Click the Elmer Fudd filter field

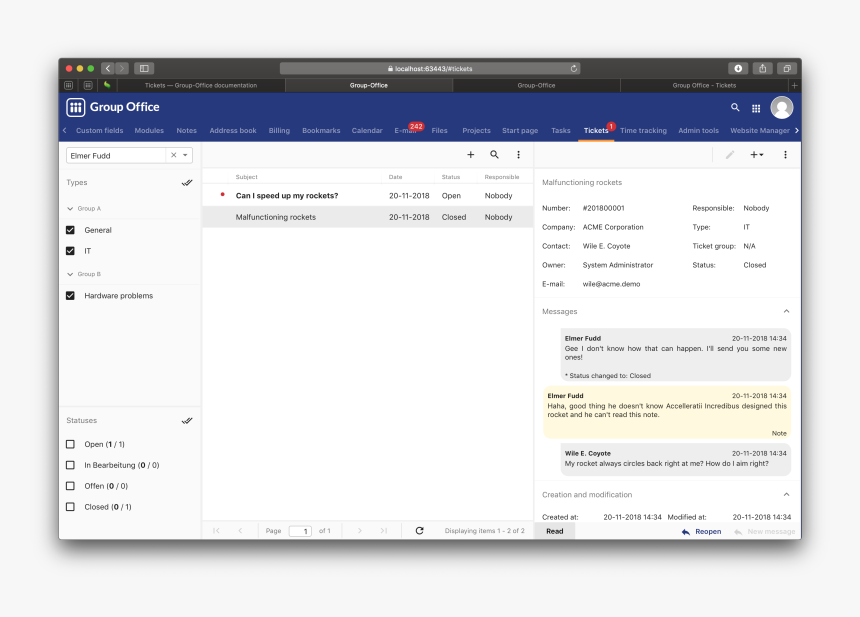(116, 155)
